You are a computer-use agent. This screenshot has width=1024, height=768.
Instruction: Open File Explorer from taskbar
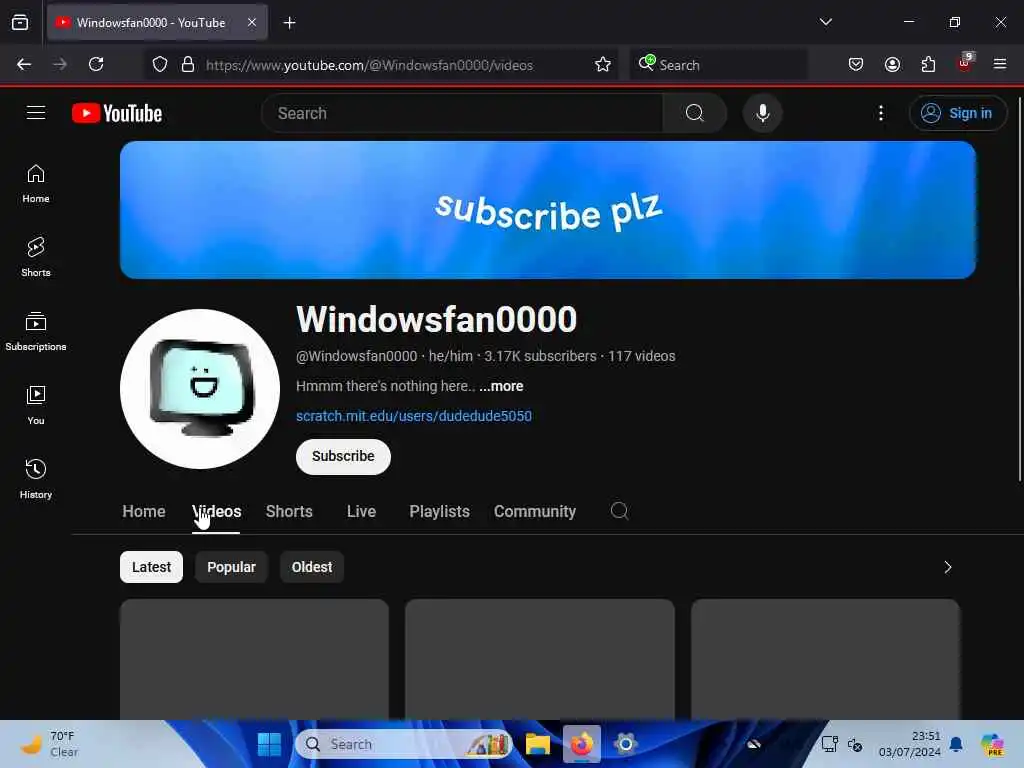537,744
